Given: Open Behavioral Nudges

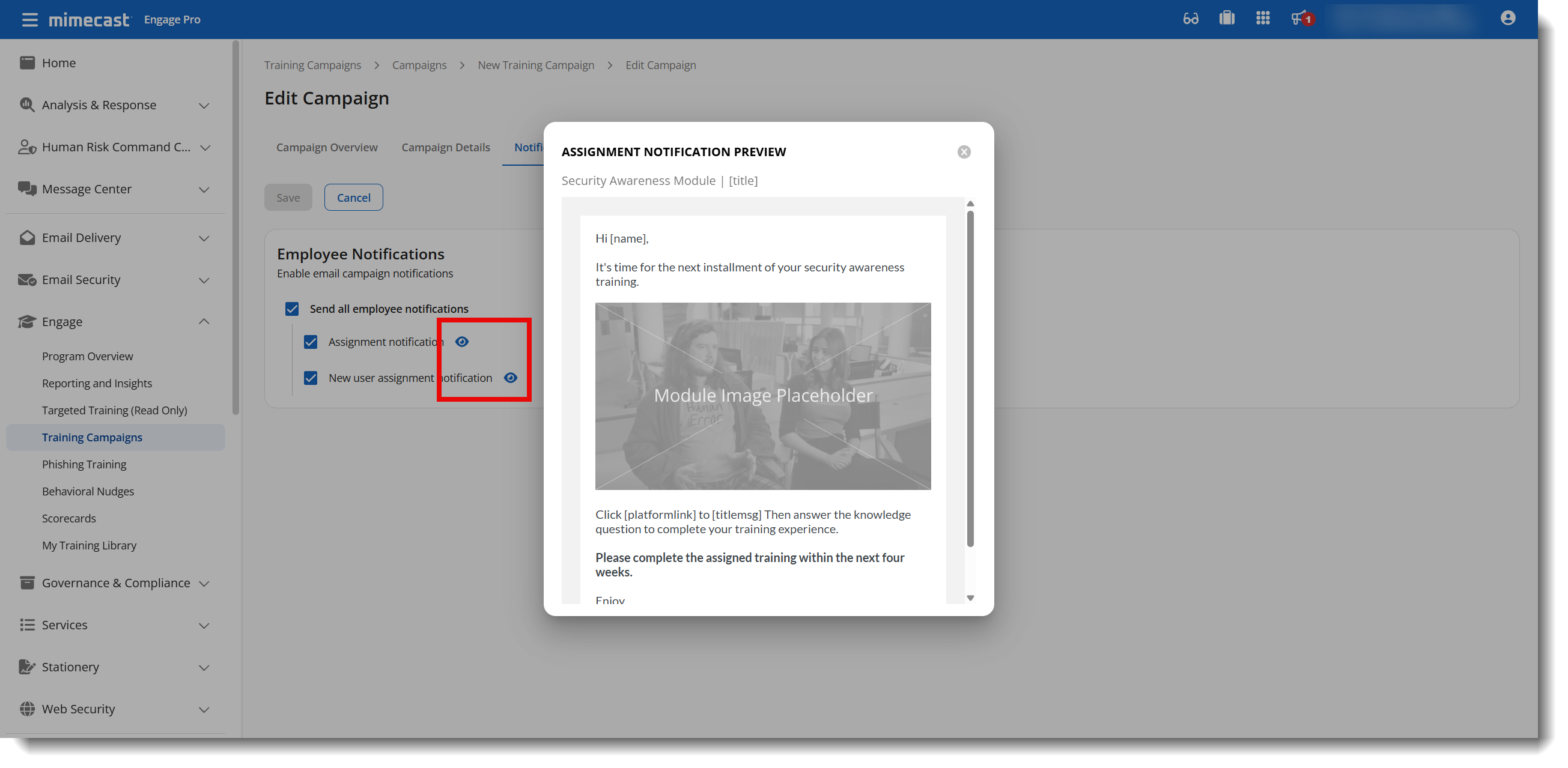Looking at the screenshot, I should pos(88,491).
